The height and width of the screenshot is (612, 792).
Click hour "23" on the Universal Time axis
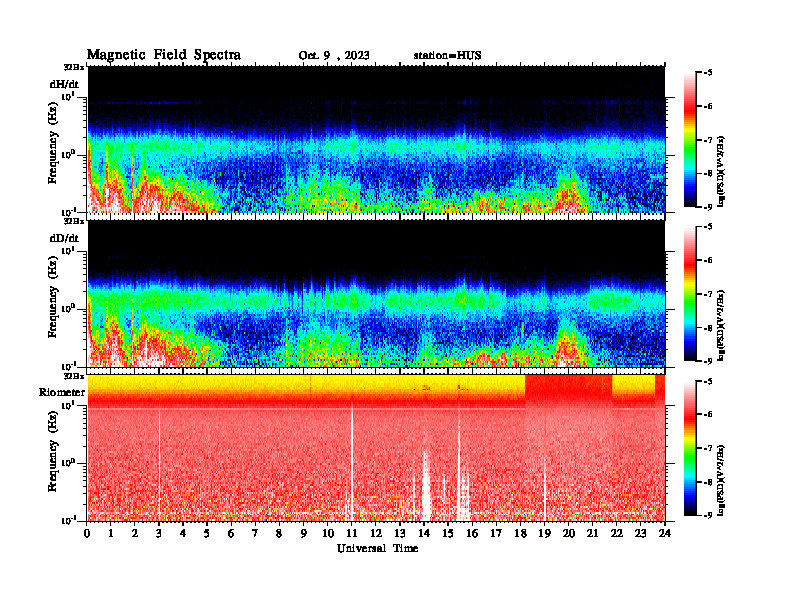click(641, 533)
